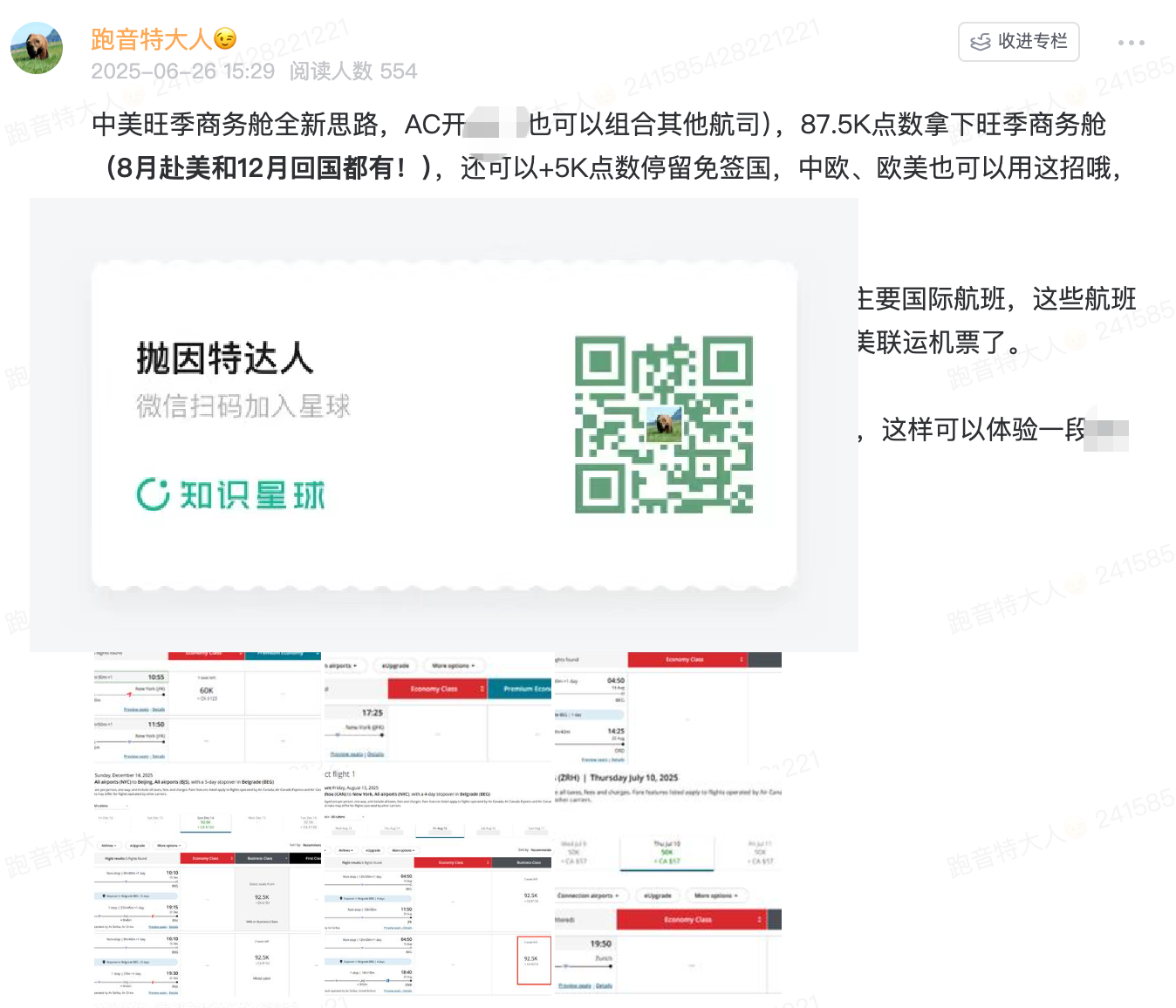Click the 阅读人数 554 read count

tap(353, 72)
